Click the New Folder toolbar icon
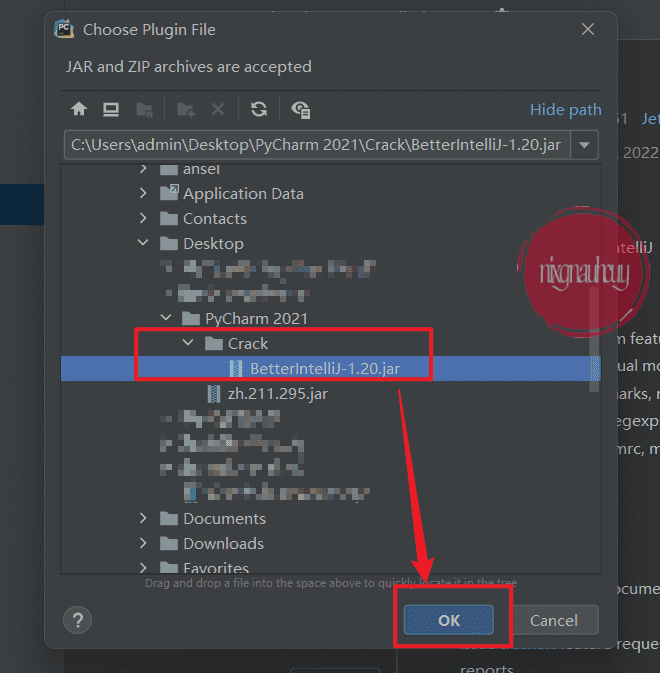Screen dimensions: 660x673 pos(186,110)
